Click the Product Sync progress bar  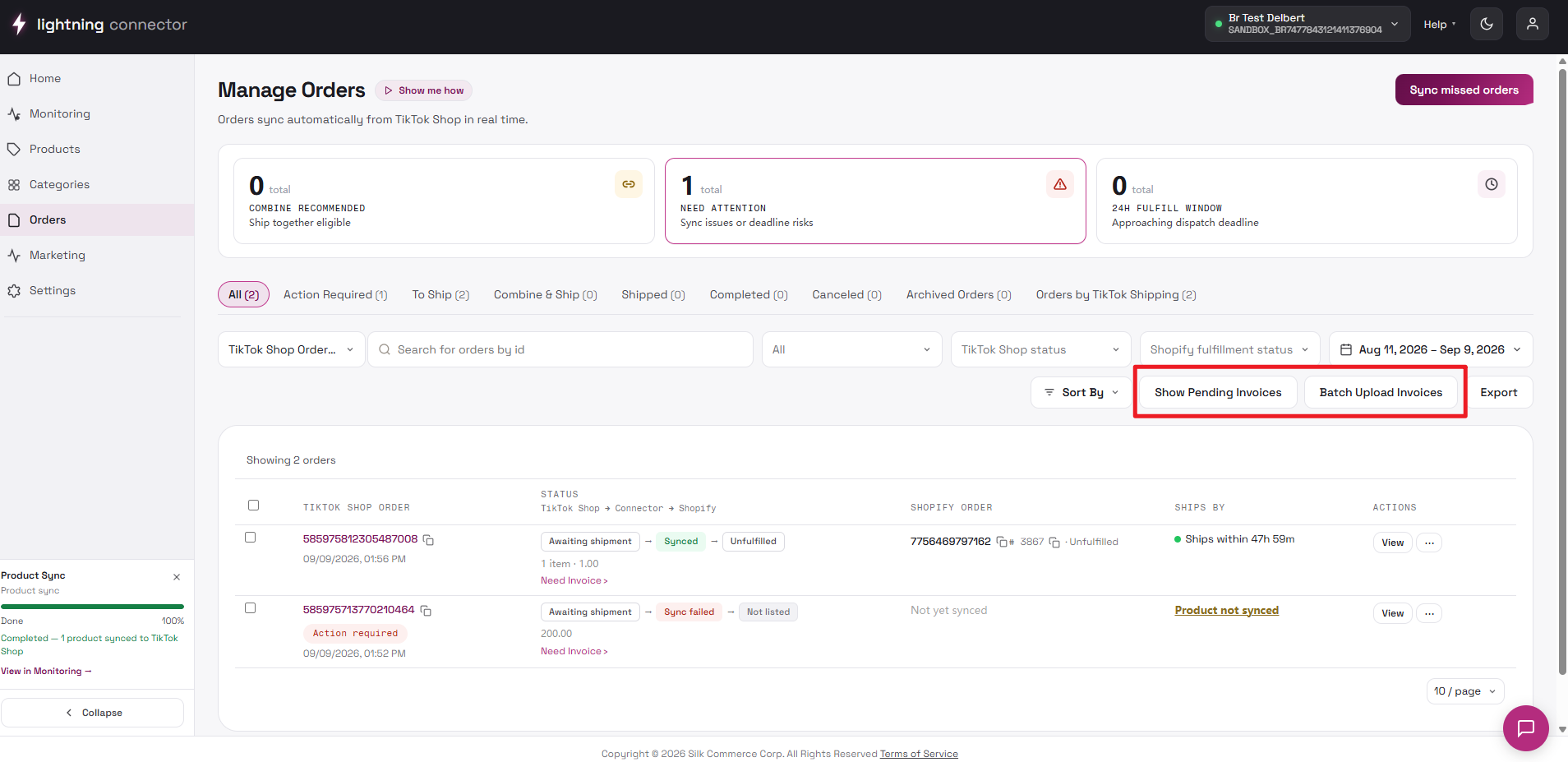[x=92, y=607]
